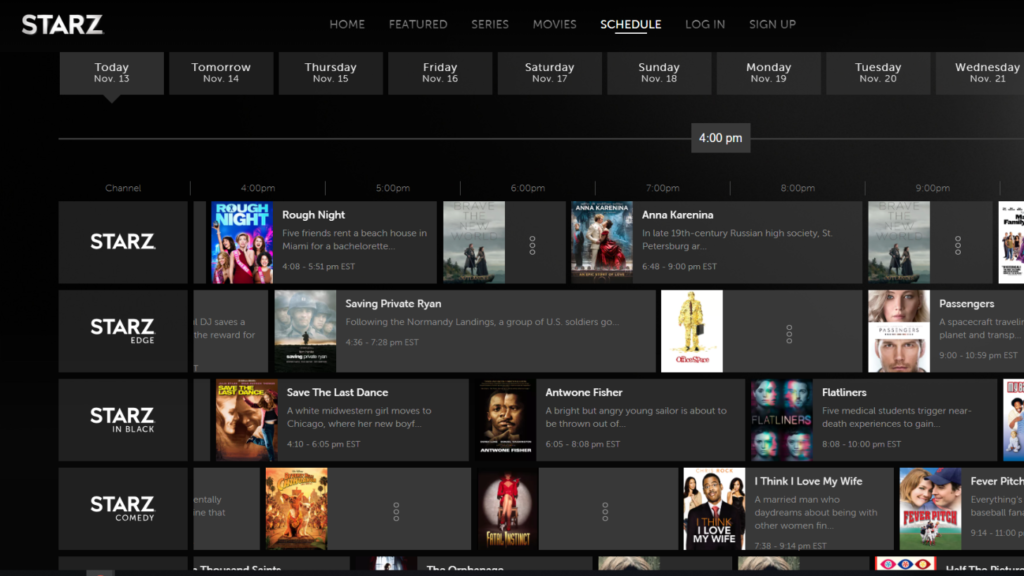Open I Think I Love My Wife poster

(x=714, y=509)
